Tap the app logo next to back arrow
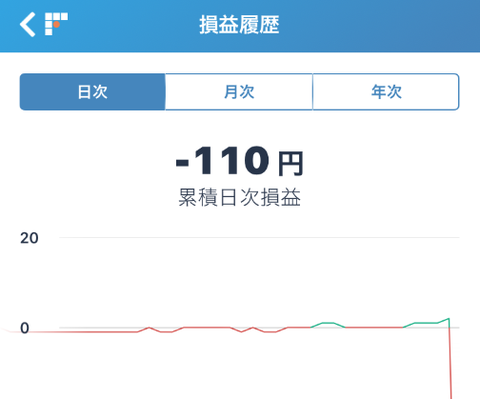 [x=56, y=24]
